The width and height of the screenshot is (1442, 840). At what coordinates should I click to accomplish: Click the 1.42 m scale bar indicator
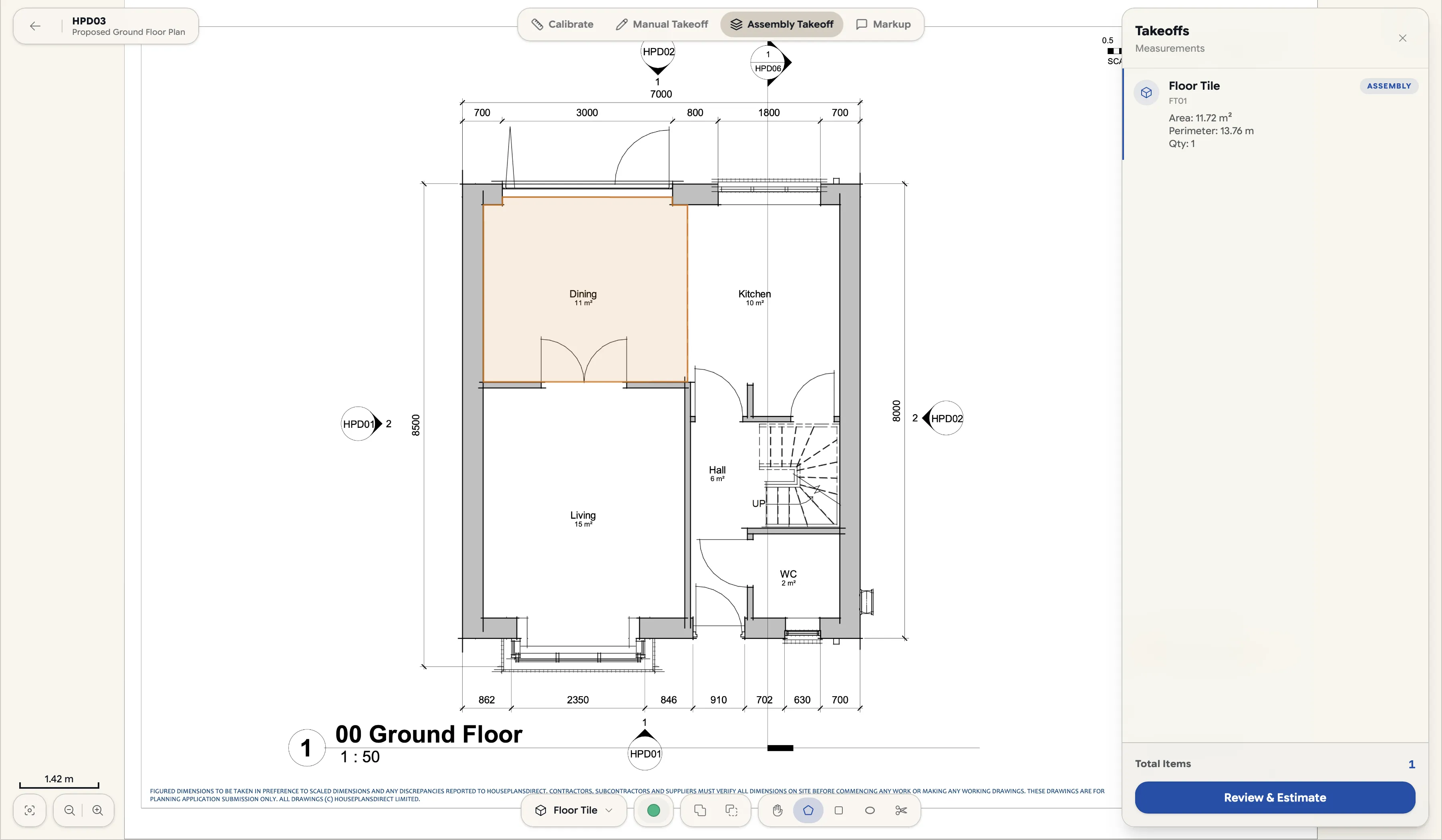click(x=59, y=782)
